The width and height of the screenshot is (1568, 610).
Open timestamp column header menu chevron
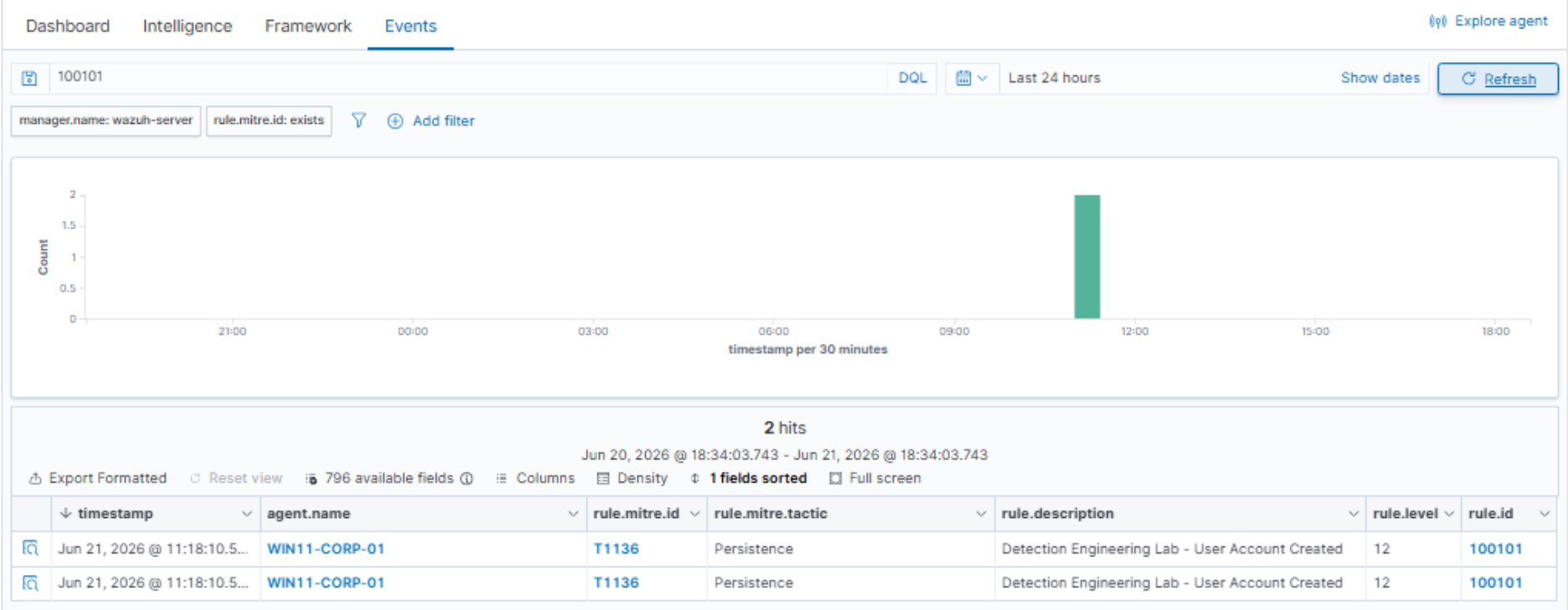point(246,514)
